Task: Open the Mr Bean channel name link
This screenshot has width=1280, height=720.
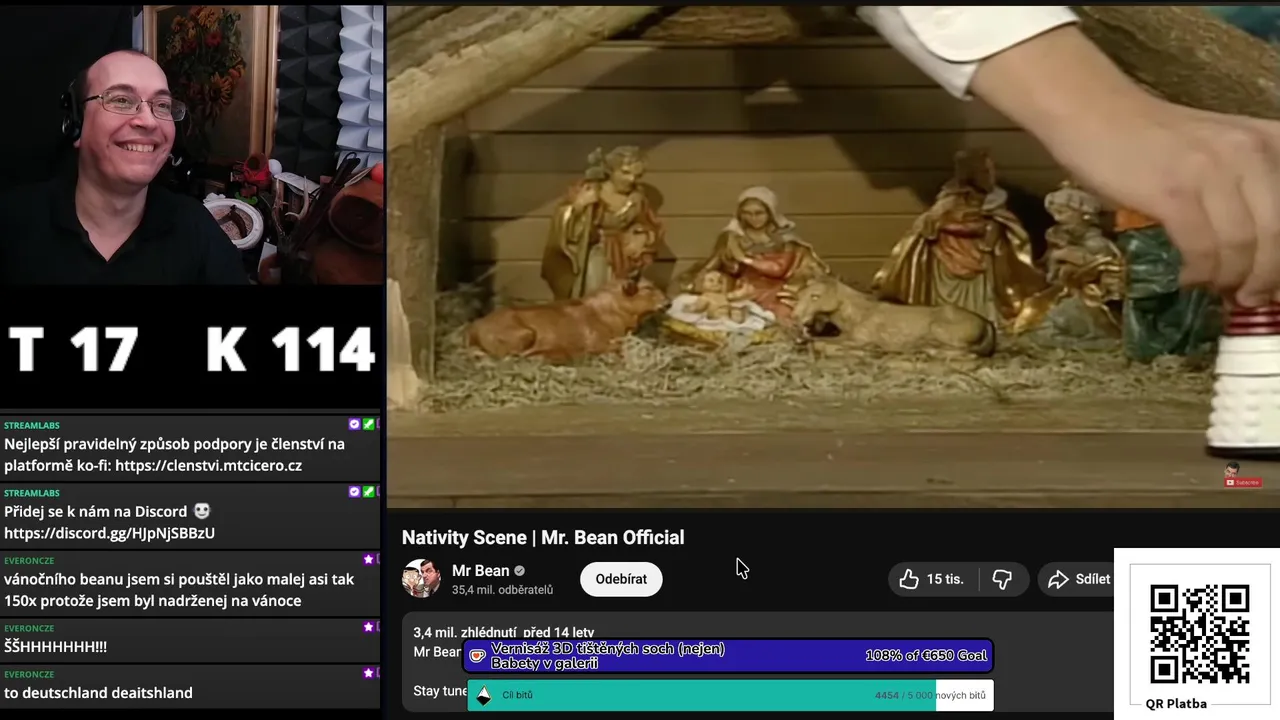Action: (480, 570)
